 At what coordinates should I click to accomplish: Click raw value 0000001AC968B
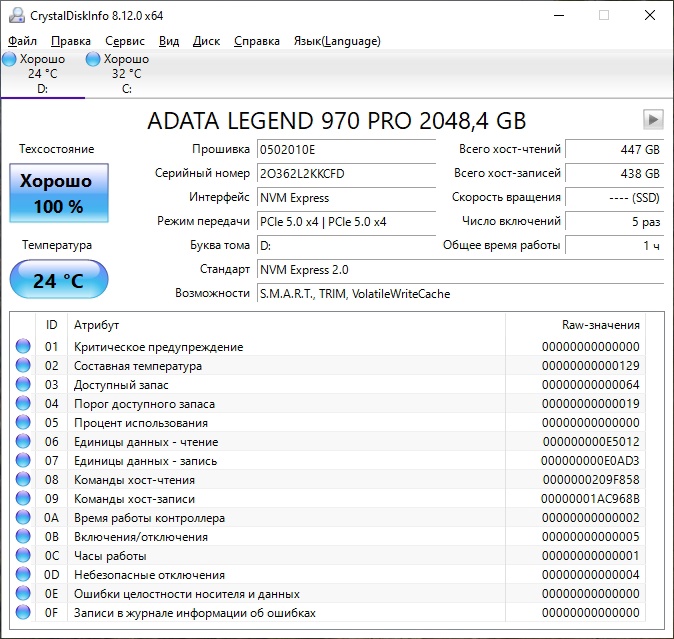pyautogui.click(x=590, y=498)
